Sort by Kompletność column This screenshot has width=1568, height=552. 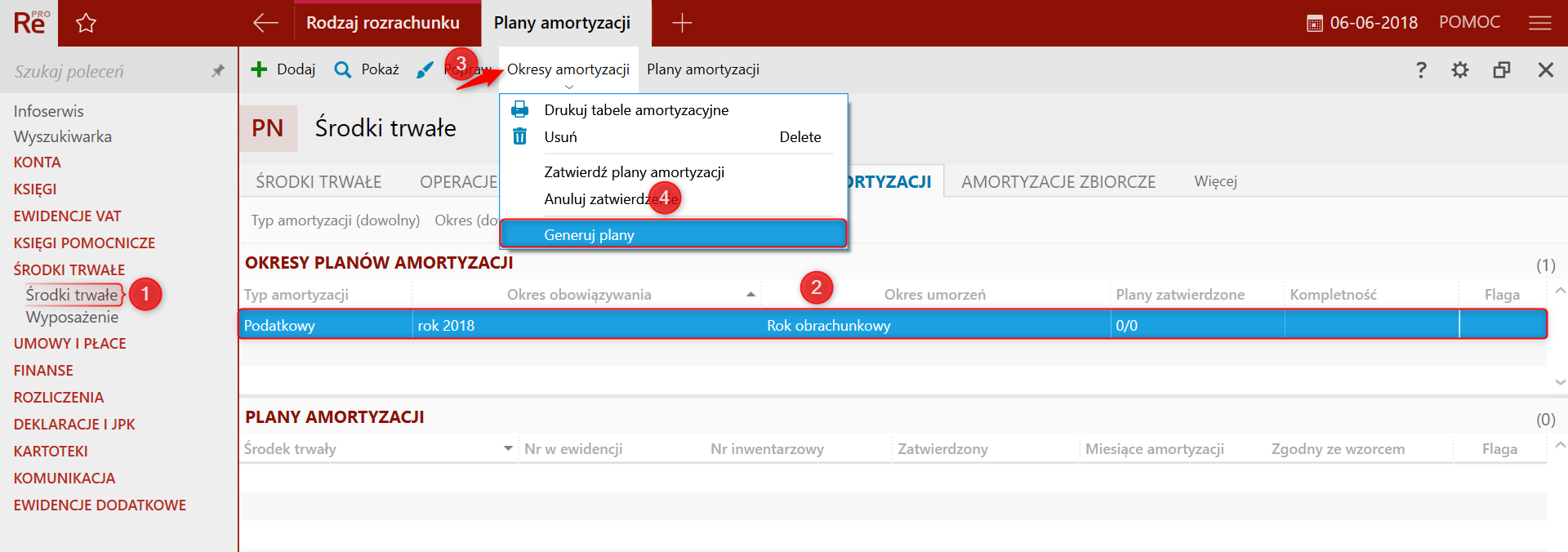[x=1333, y=295]
